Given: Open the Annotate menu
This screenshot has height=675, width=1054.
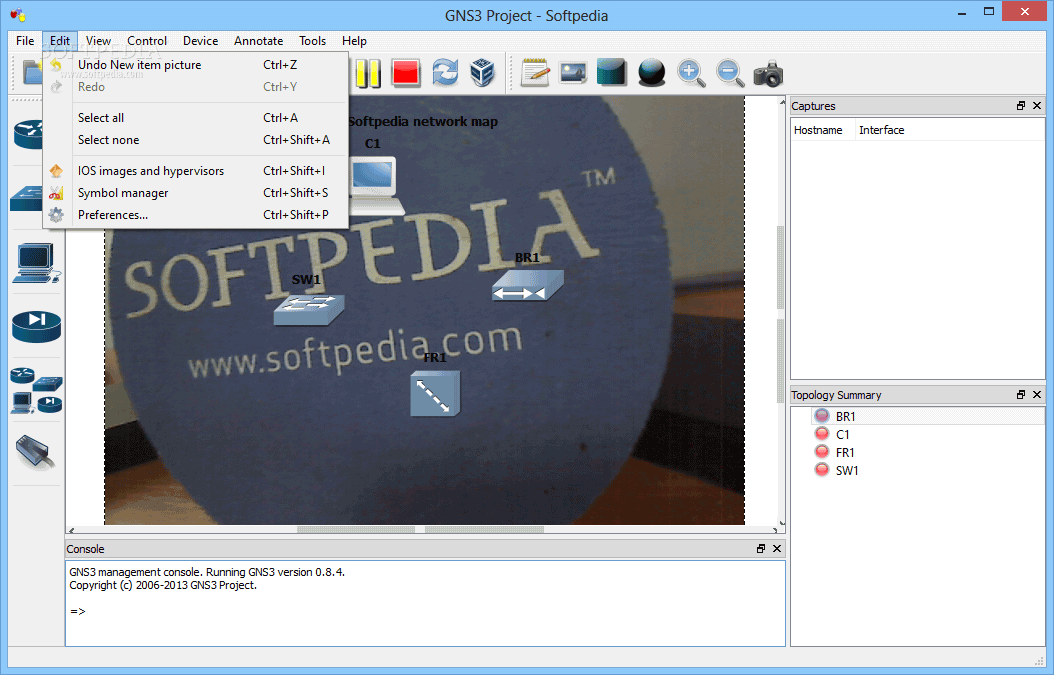Looking at the screenshot, I should [258, 41].
